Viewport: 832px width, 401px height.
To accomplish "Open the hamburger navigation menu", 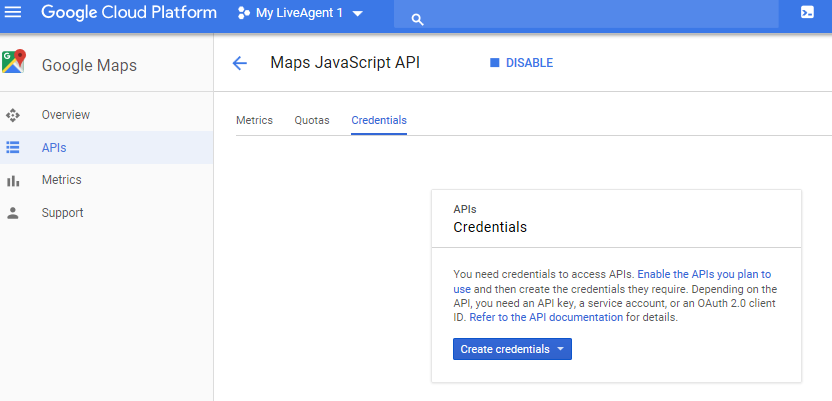I will tap(13, 12).
